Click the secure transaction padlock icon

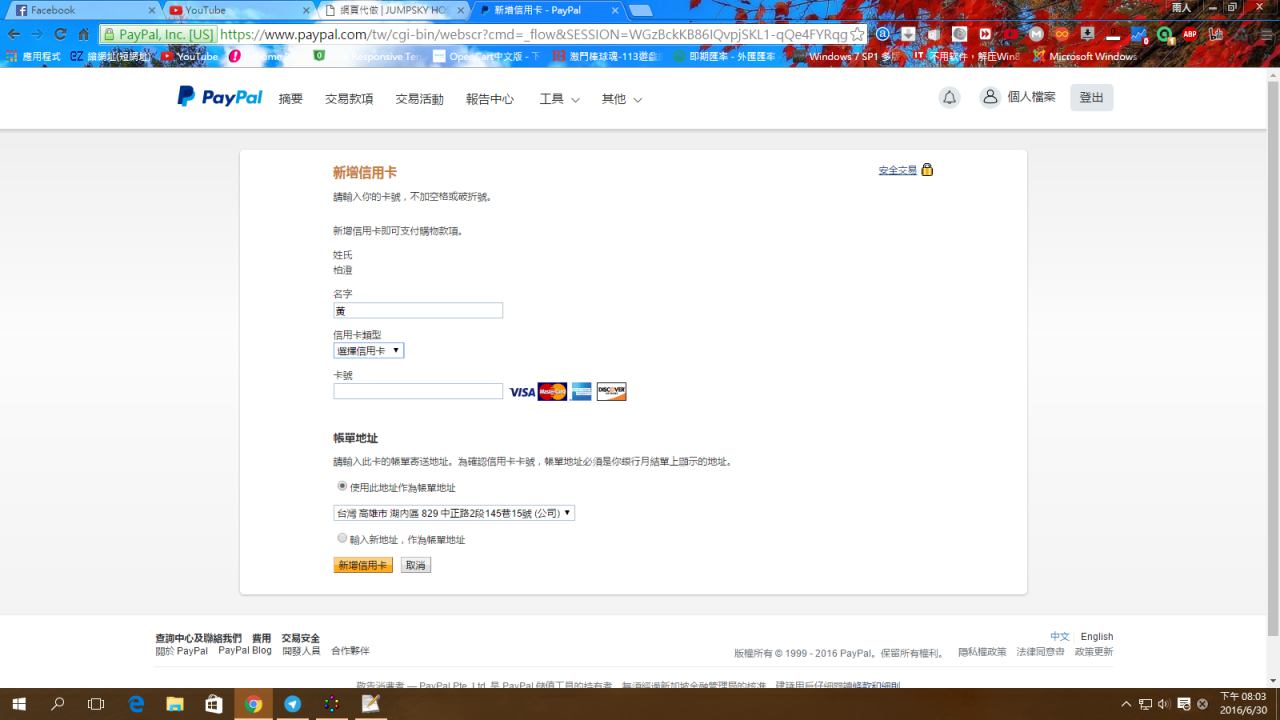coord(927,170)
